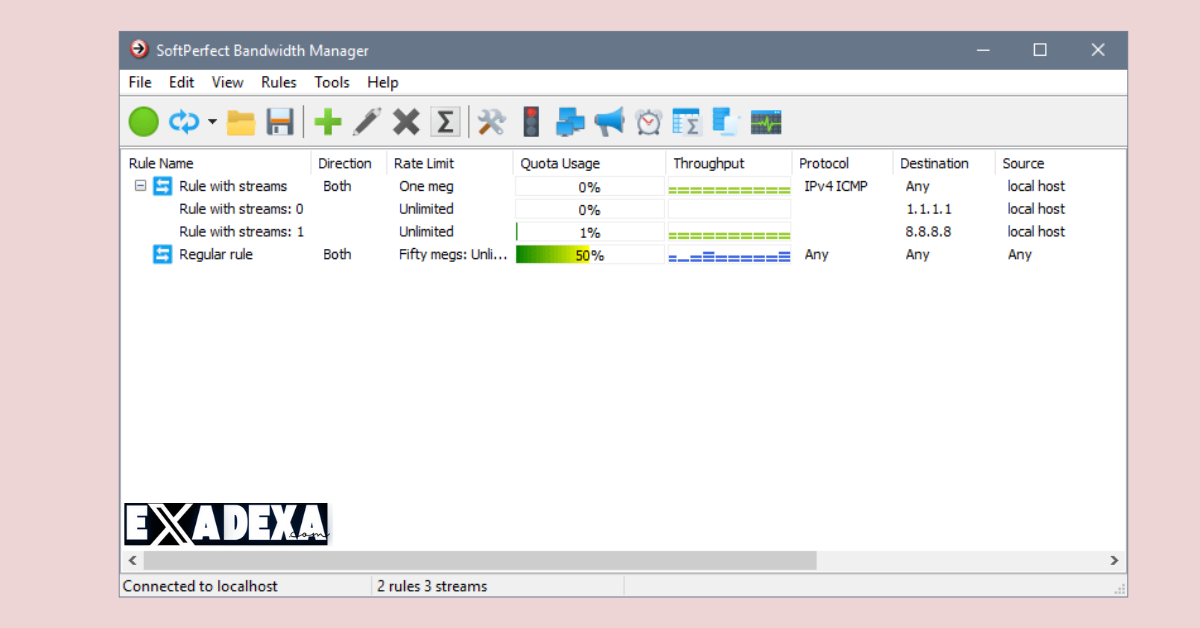Collapse the Rule with streams tree entry
Viewport: 1200px width, 628px height.
(140, 185)
